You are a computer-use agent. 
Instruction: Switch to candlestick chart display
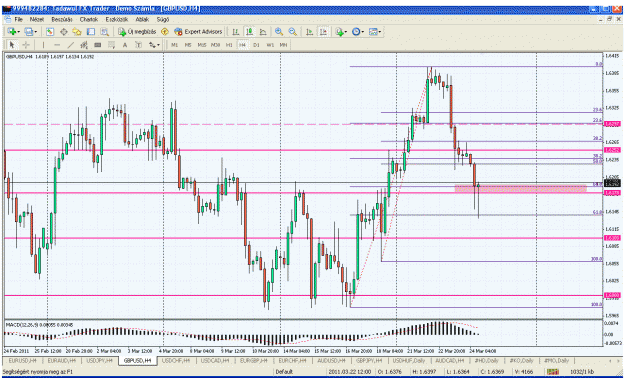[x=250, y=32]
